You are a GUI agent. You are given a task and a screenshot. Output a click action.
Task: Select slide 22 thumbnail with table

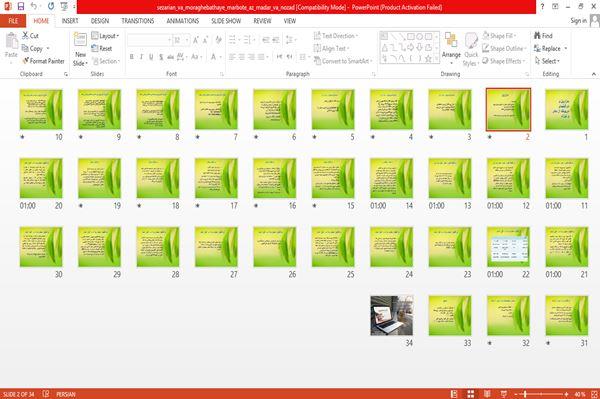tap(508, 247)
